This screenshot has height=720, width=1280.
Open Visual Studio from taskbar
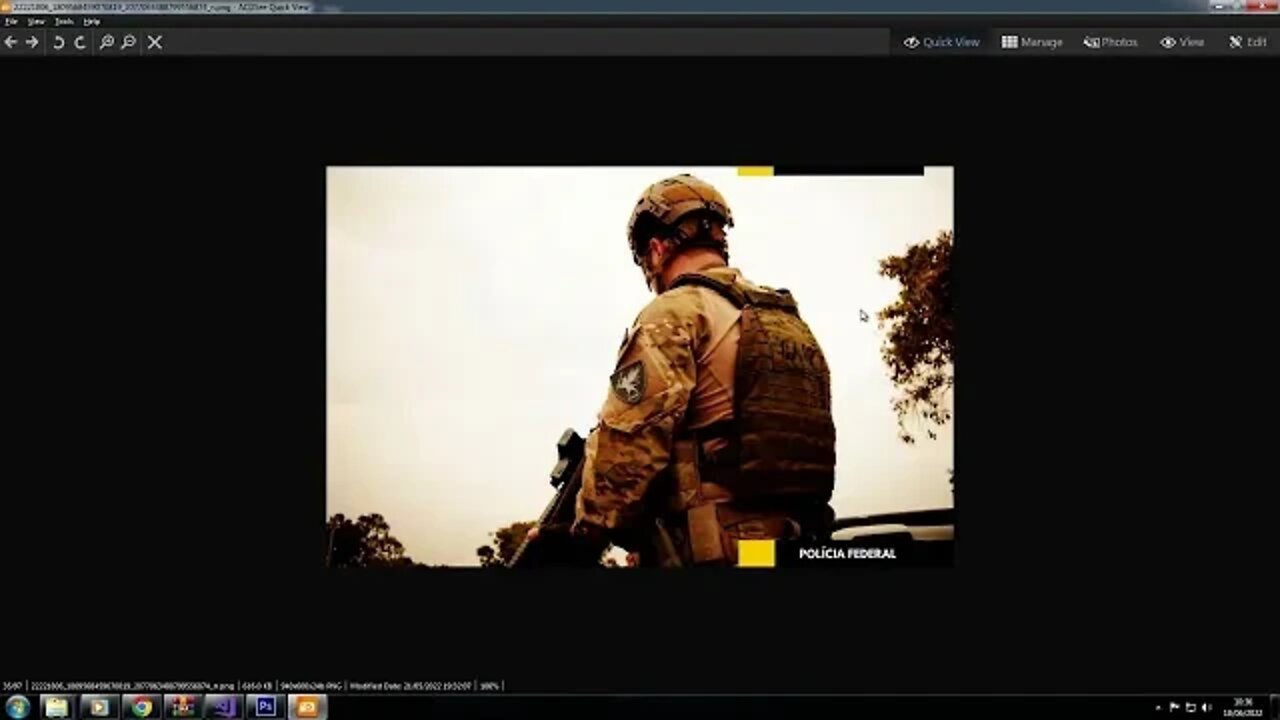tap(224, 707)
